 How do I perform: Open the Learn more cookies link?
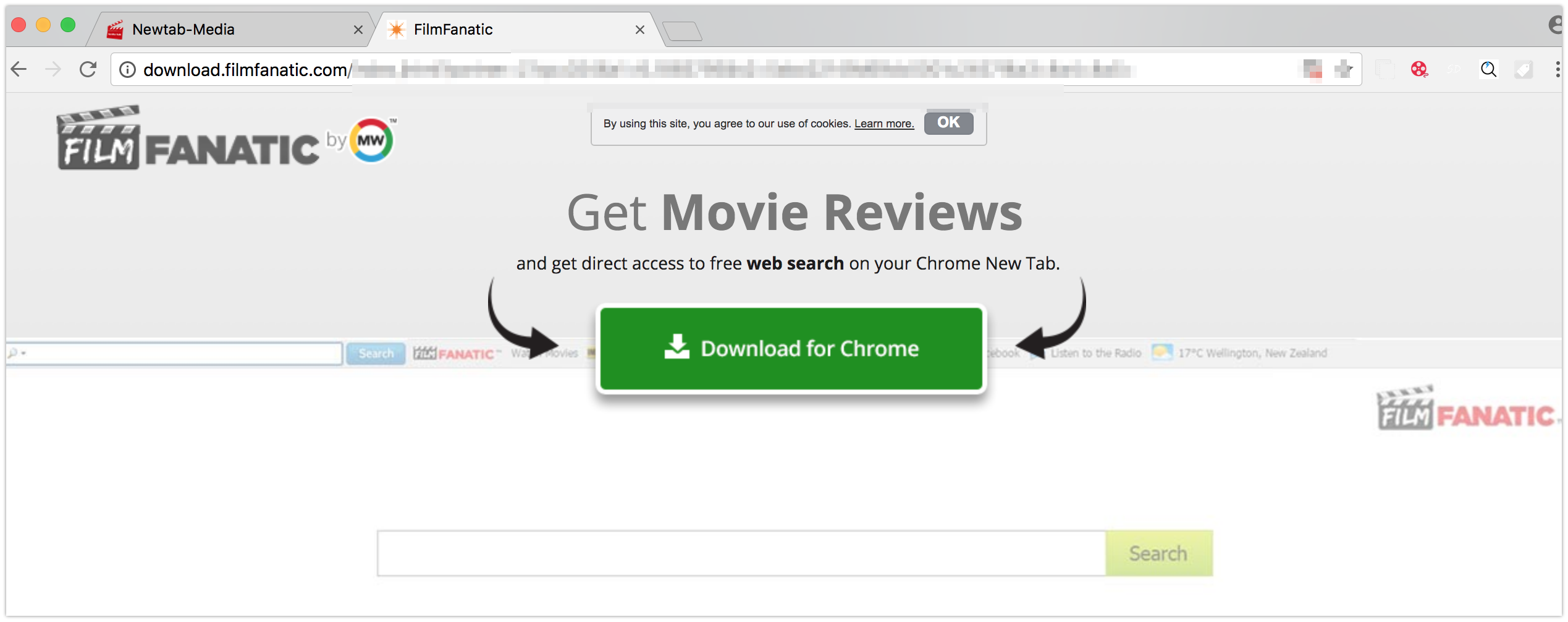coord(883,124)
